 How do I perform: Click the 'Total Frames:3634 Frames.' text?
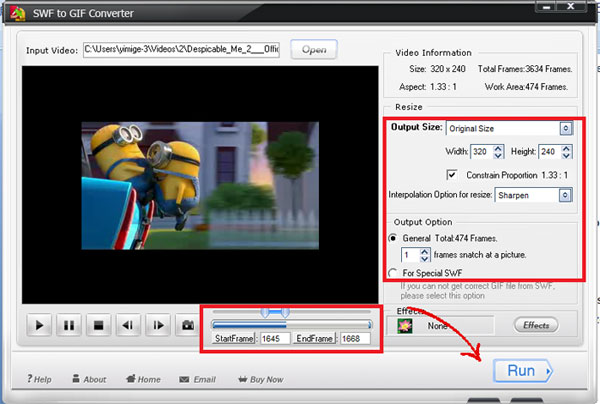[x=525, y=69]
